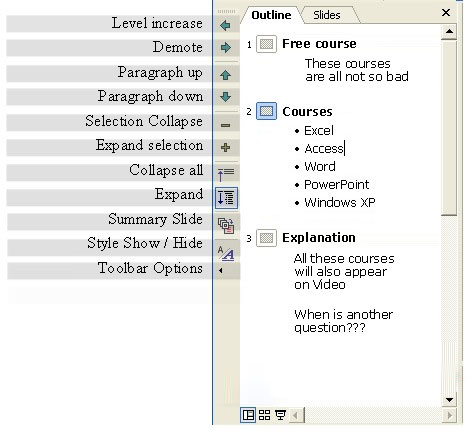The width and height of the screenshot is (469, 430).
Task: Select slide 3 Explanation icon
Action: [x=266, y=238]
